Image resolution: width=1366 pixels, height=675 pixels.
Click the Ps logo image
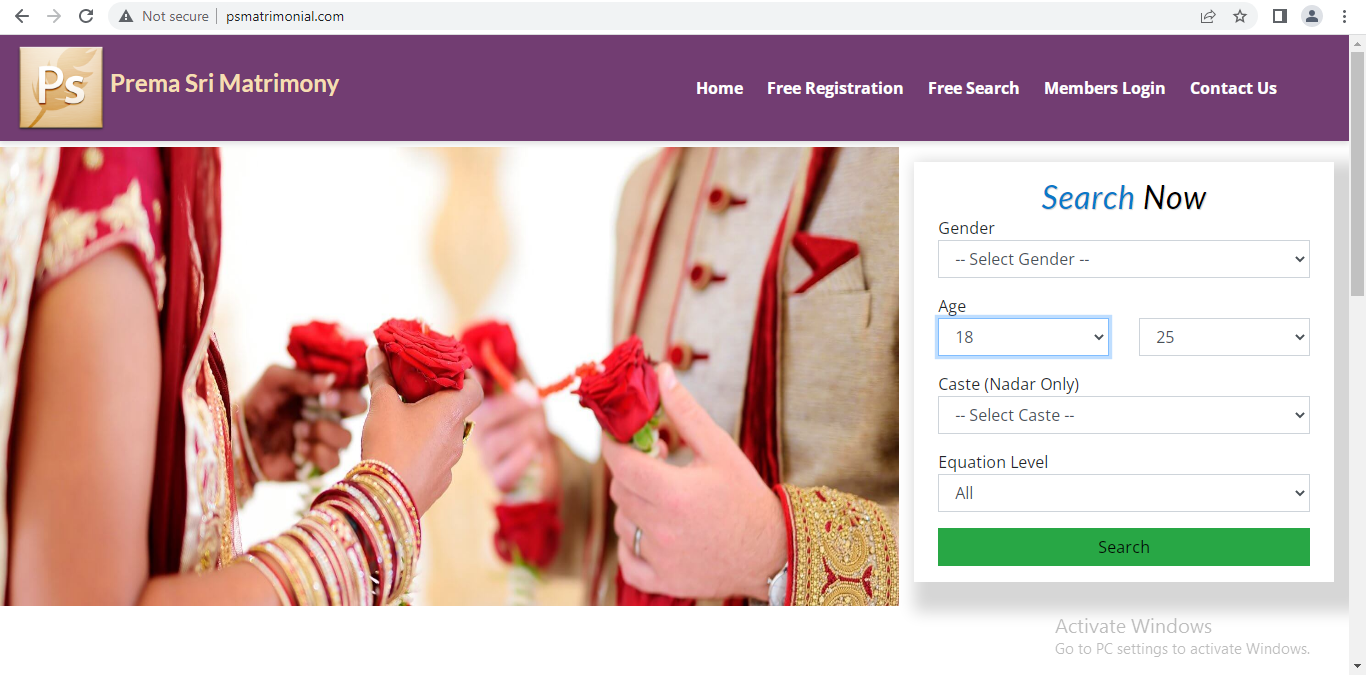(x=61, y=87)
